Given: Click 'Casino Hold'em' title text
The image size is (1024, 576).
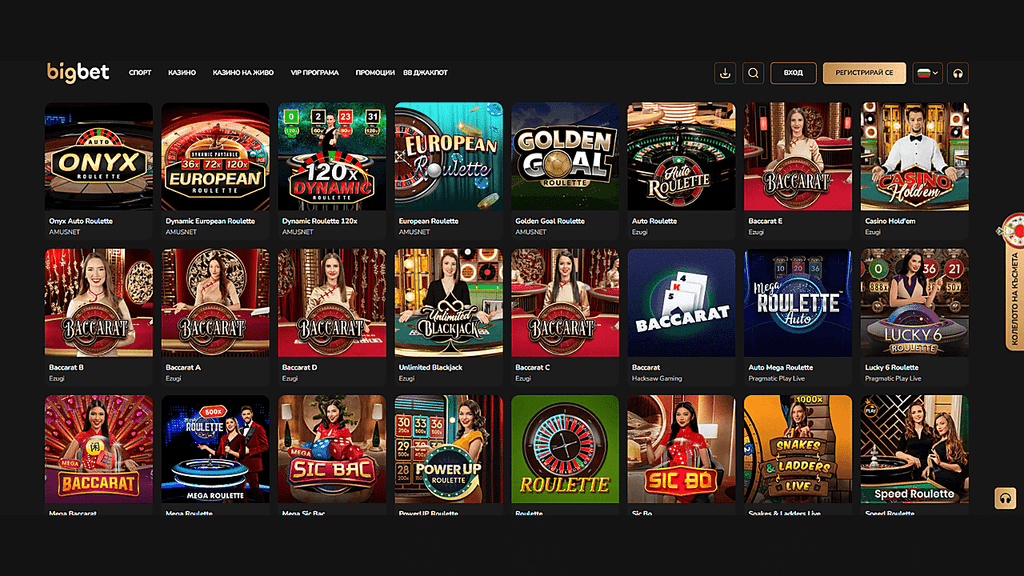Looking at the screenshot, I should (891, 221).
